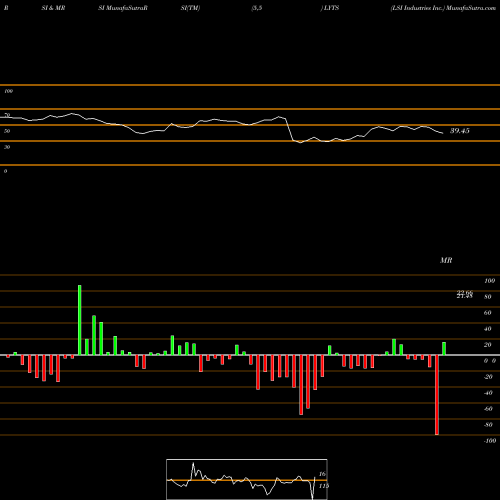Click the 80 label on the MR scale
This screenshot has height=500, width=500.
coord(488,297)
